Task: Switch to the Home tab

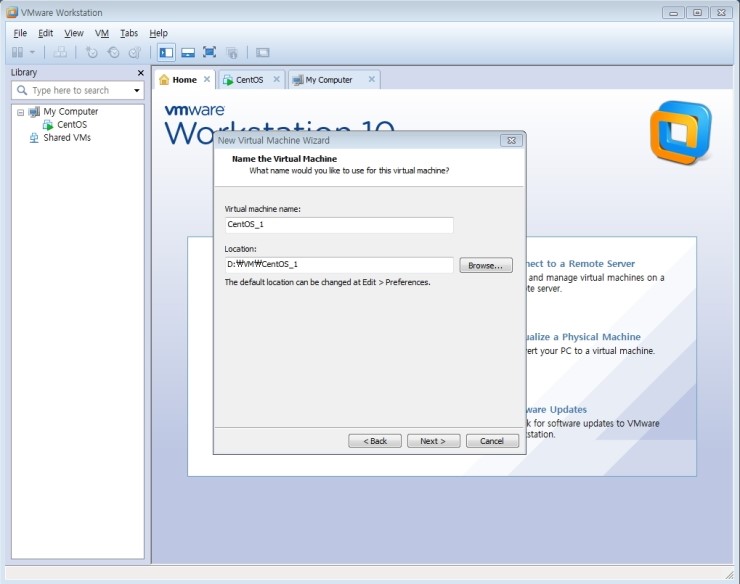Action: tap(184, 80)
